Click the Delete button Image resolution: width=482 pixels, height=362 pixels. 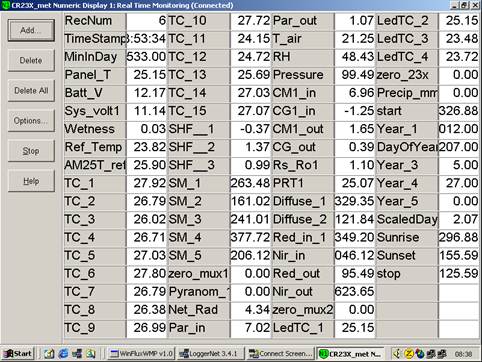(31, 60)
